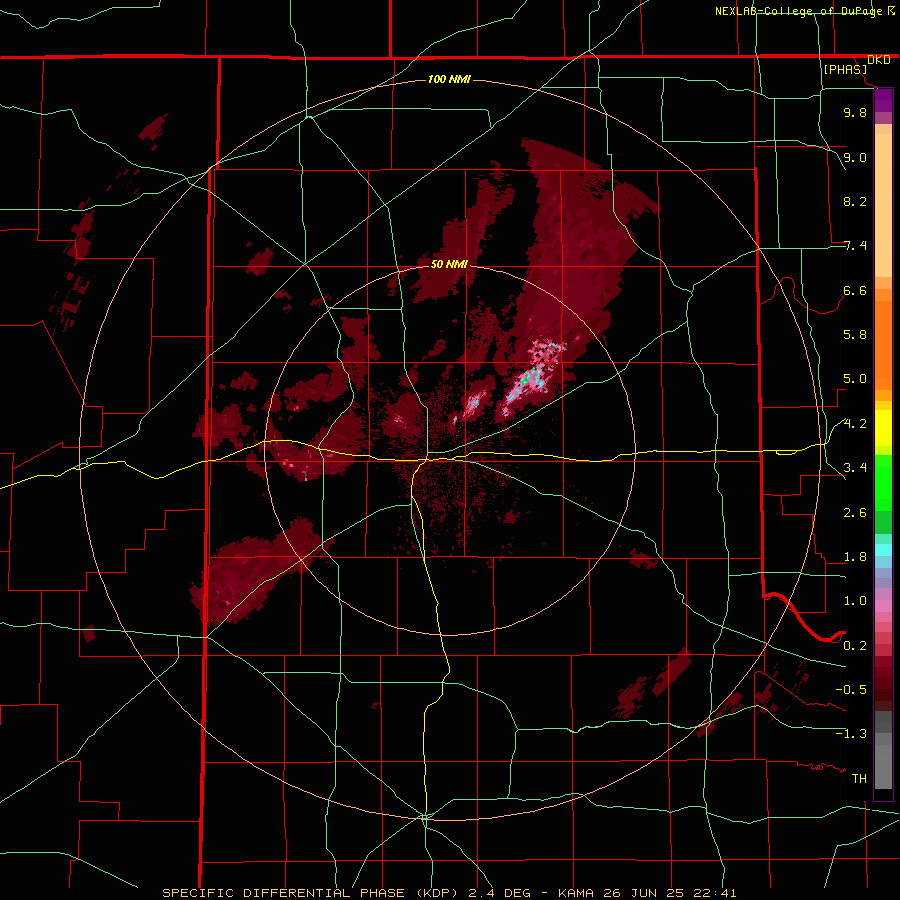Pick the bright green band on the color bar
Screen dimensions: 900x900
tap(883, 483)
